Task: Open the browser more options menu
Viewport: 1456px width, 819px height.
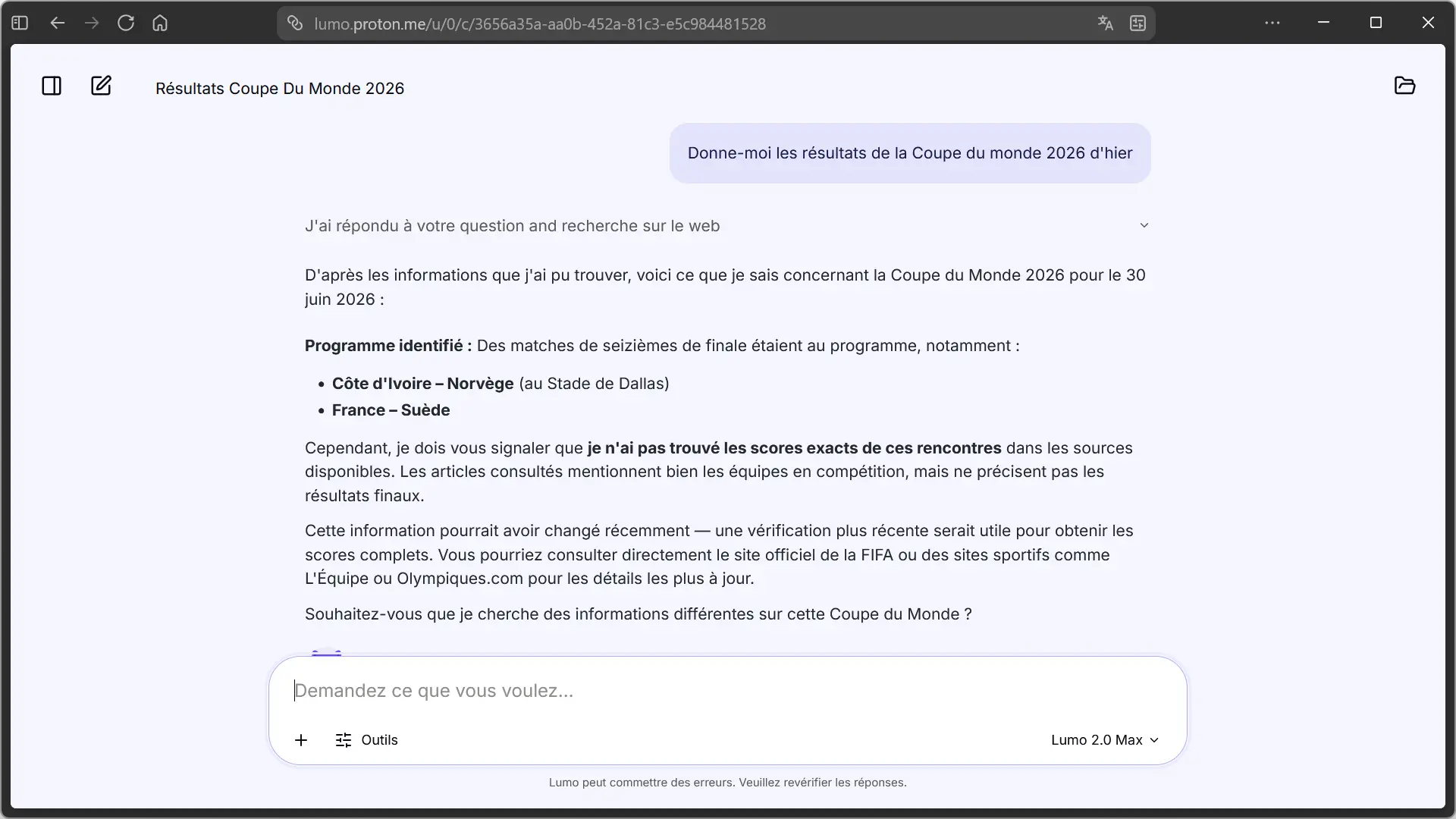Action: (1272, 23)
